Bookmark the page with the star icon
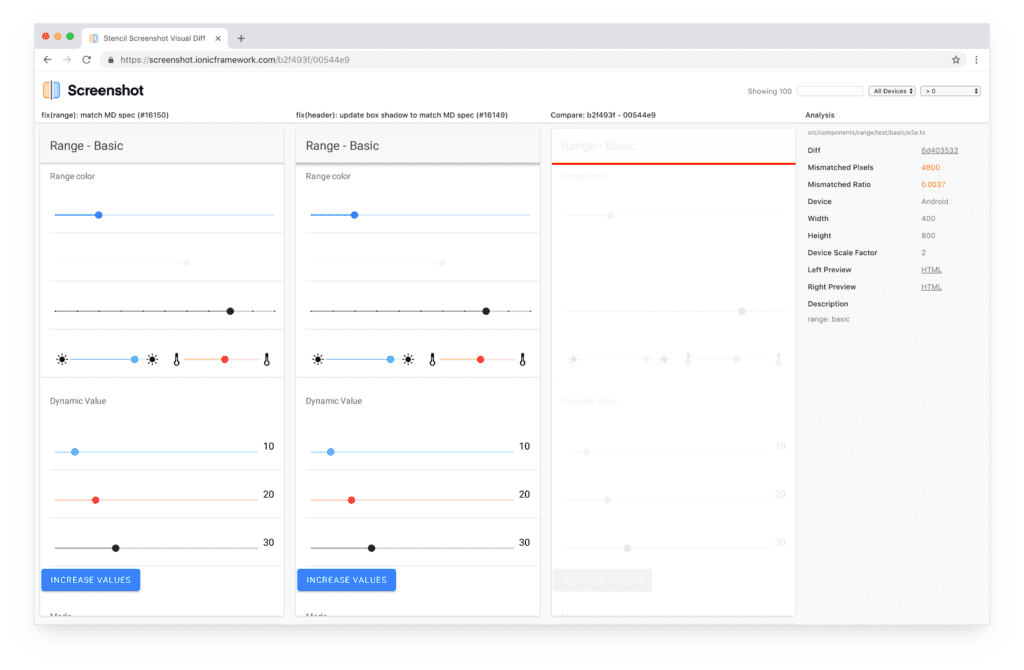This screenshot has width=1024, height=670. tap(955, 60)
